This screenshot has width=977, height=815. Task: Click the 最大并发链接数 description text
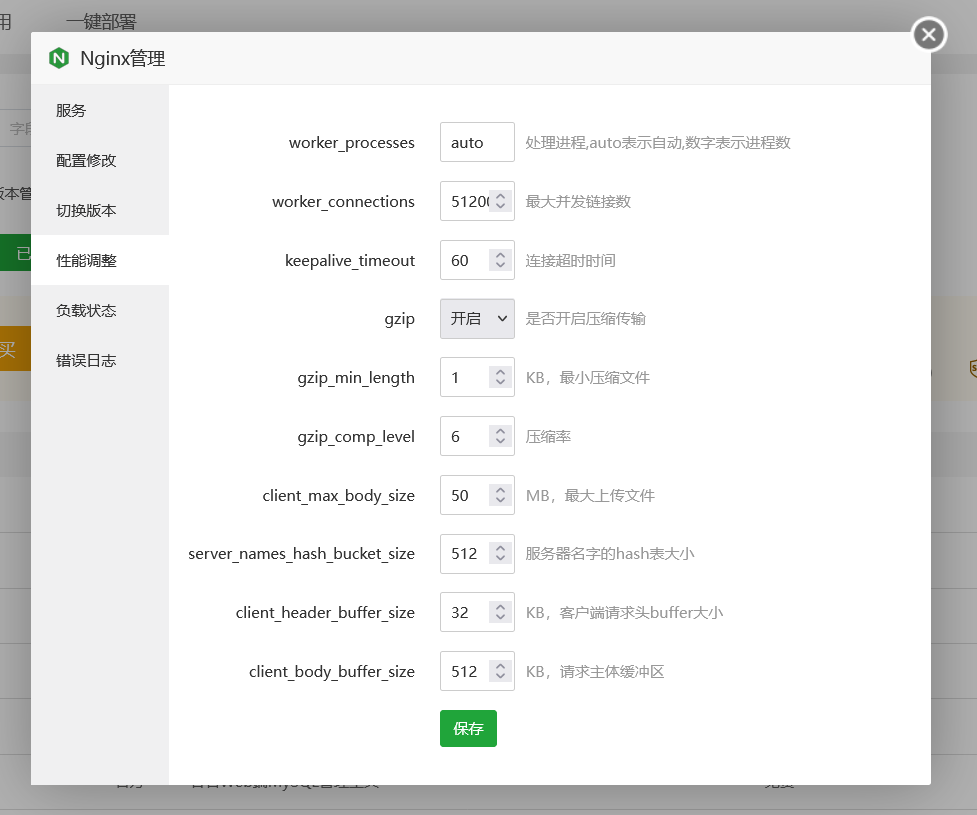578,201
